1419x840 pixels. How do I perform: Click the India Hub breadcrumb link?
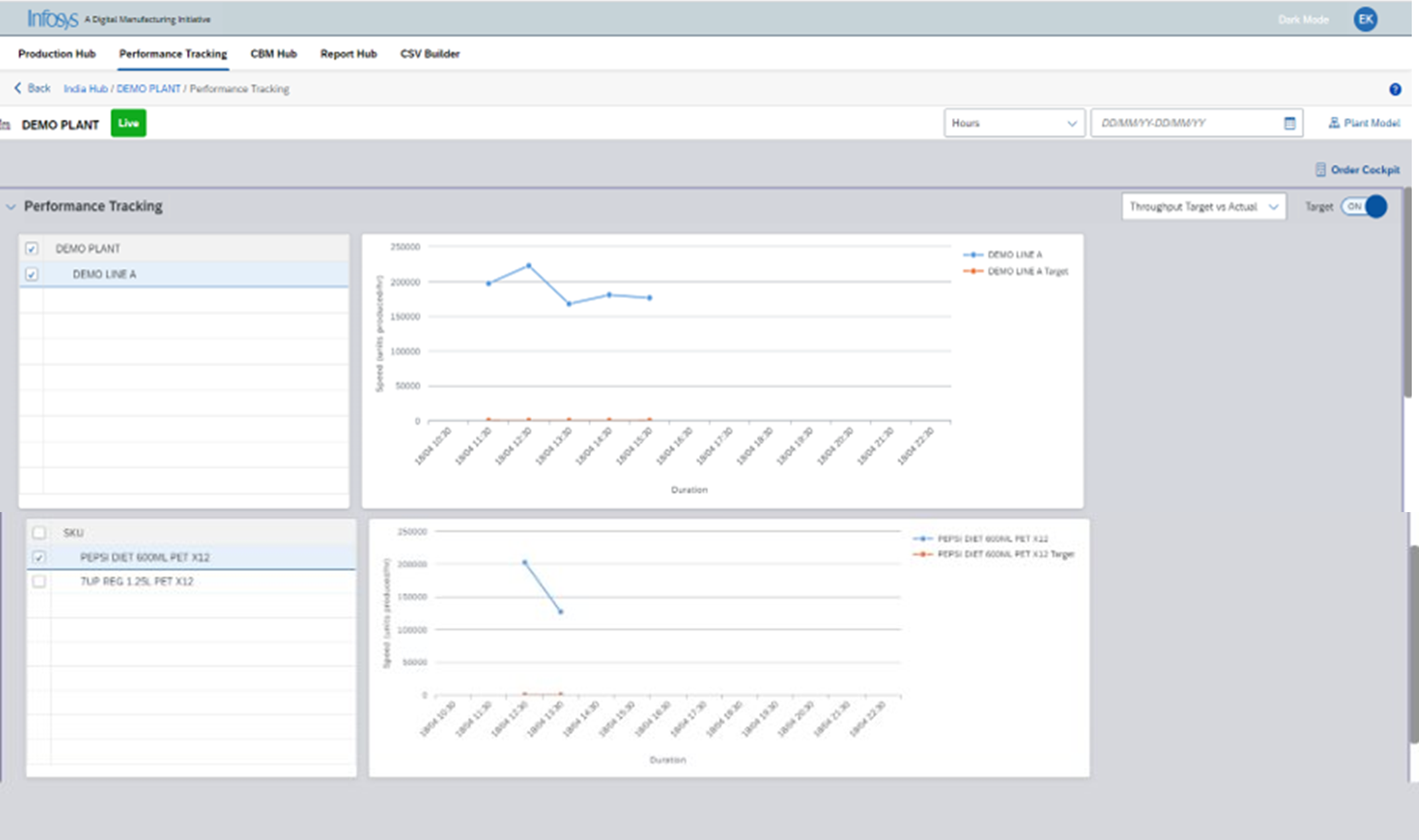coord(85,89)
